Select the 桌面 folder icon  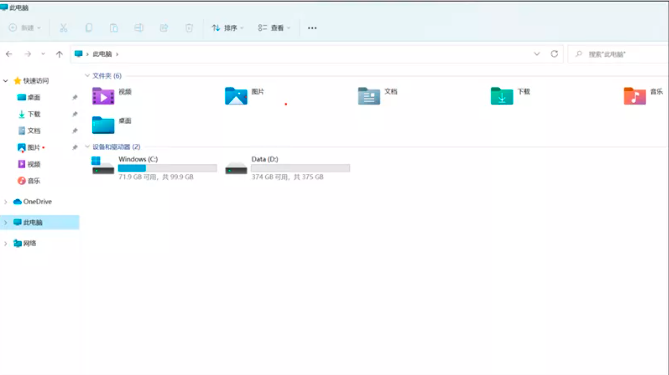[103, 125]
